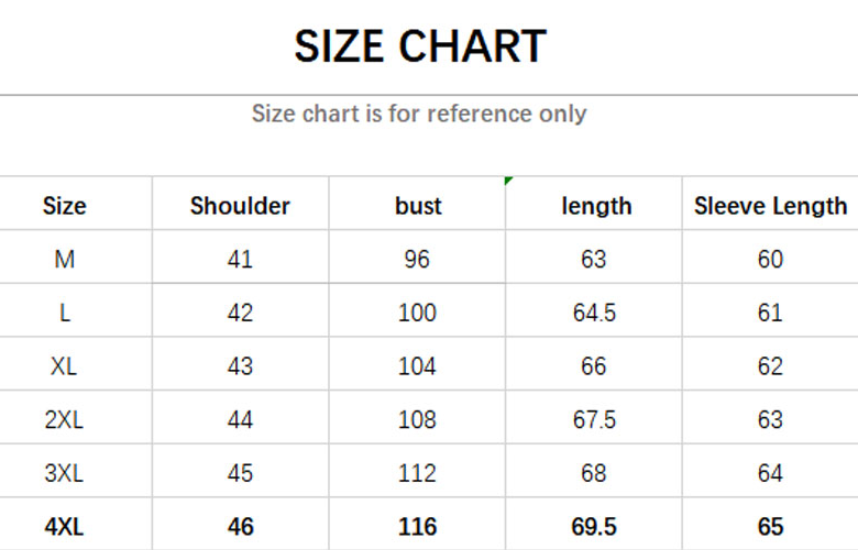The width and height of the screenshot is (868, 550).
Task: Click the 'Size chart is for reference only' text
Action: 418,114
